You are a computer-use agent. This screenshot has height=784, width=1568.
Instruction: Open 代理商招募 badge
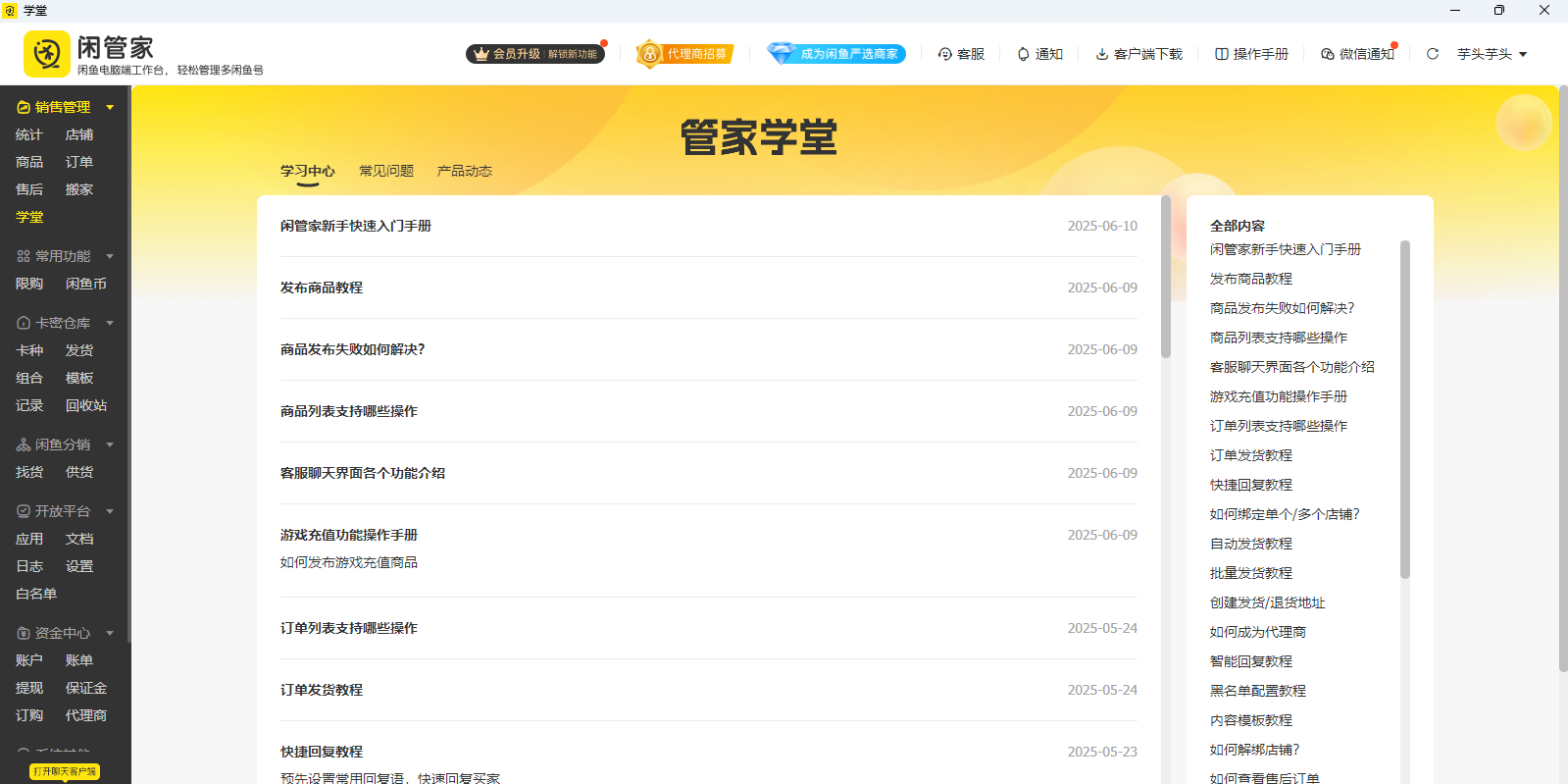click(684, 54)
